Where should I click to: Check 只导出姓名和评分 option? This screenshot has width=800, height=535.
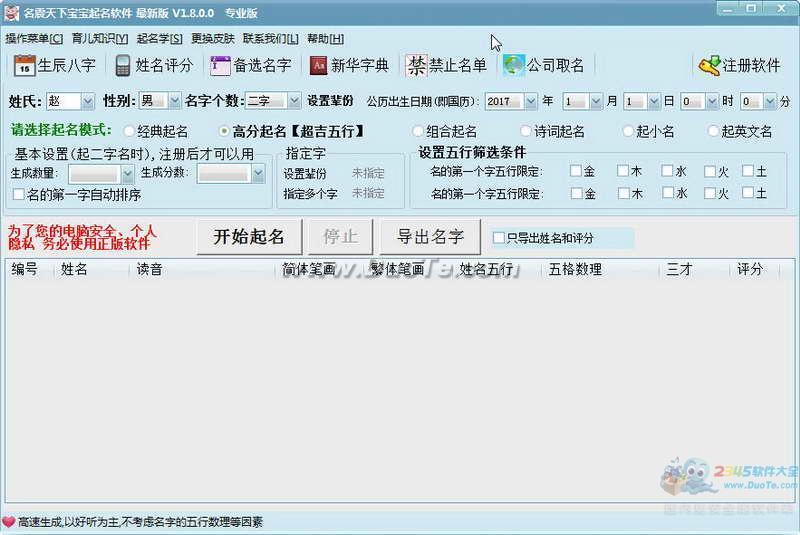pyautogui.click(x=499, y=238)
